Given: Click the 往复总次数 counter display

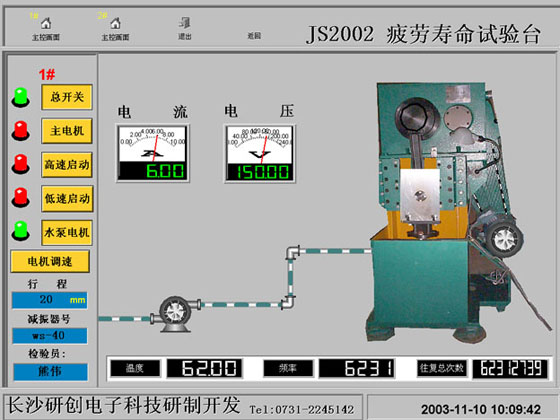Looking at the screenshot, I should point(510,369).
